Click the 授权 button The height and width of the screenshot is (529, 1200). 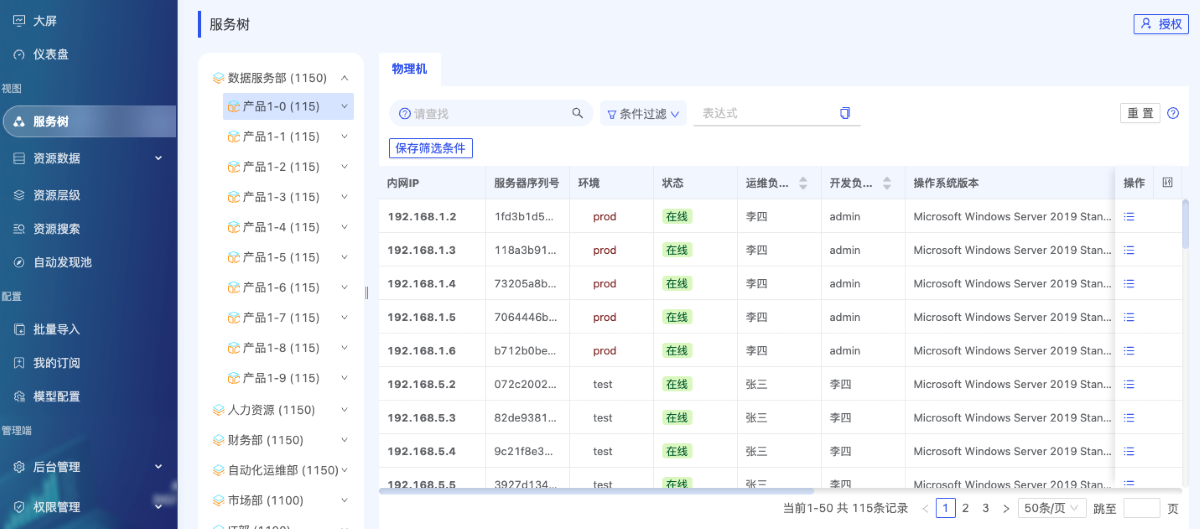point(1161,24)
